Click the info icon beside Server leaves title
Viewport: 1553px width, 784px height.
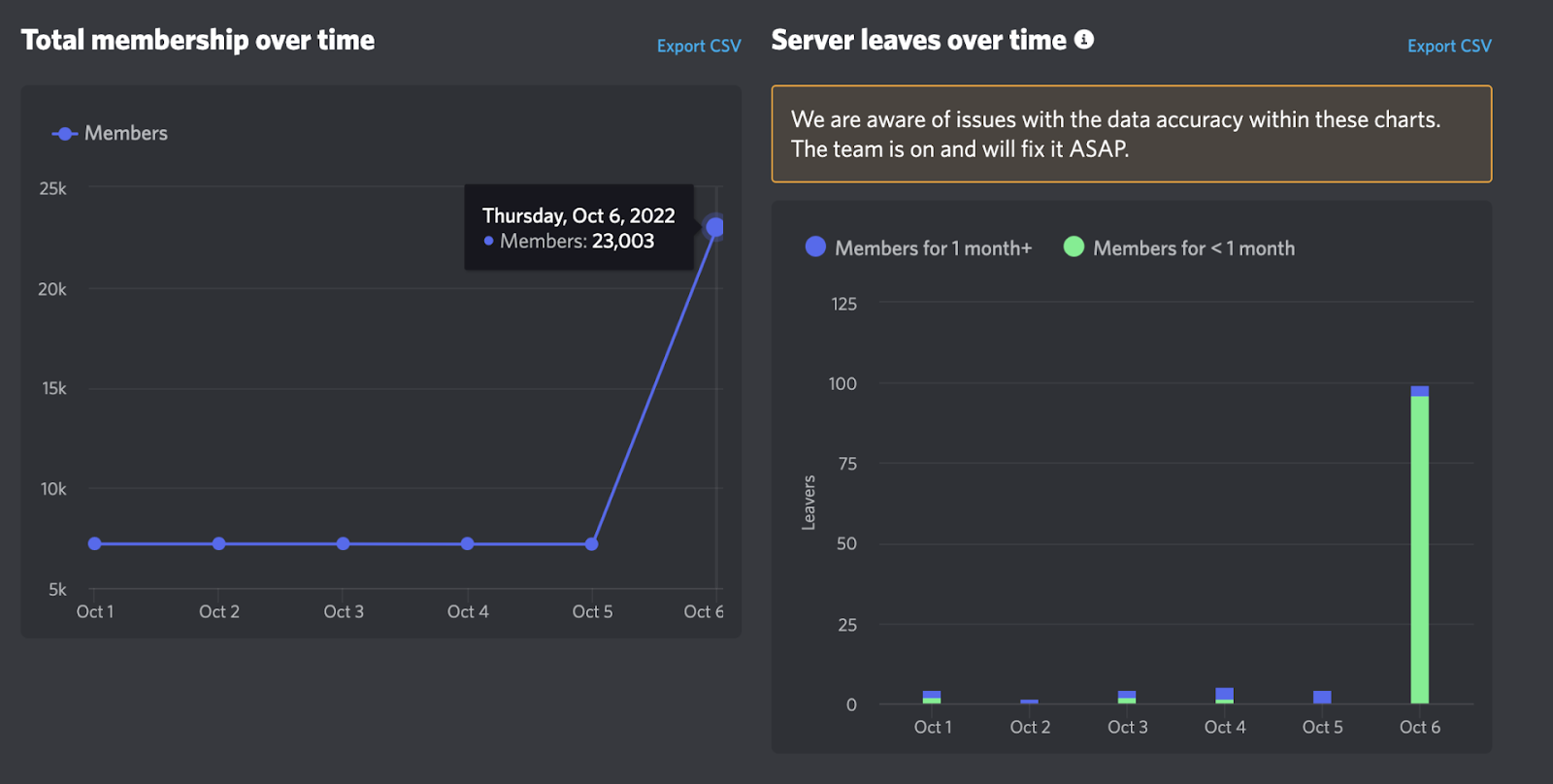pos(1084,40)
